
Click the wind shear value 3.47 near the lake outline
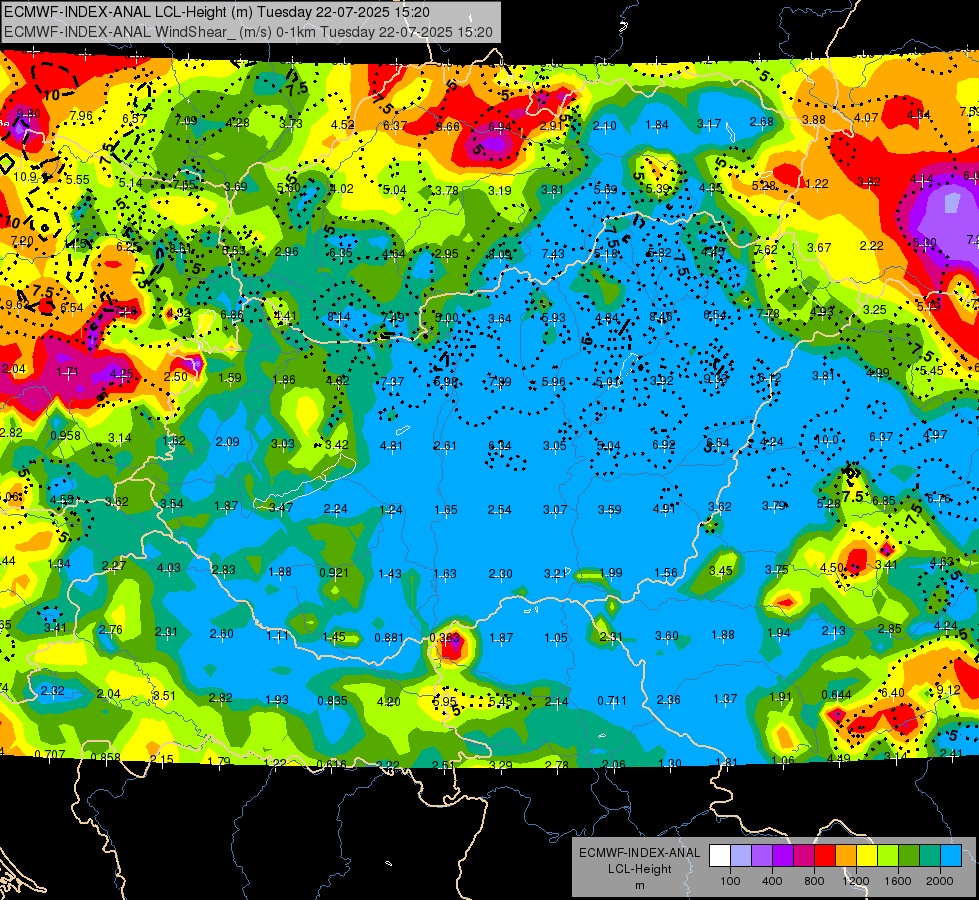point(281,508)
